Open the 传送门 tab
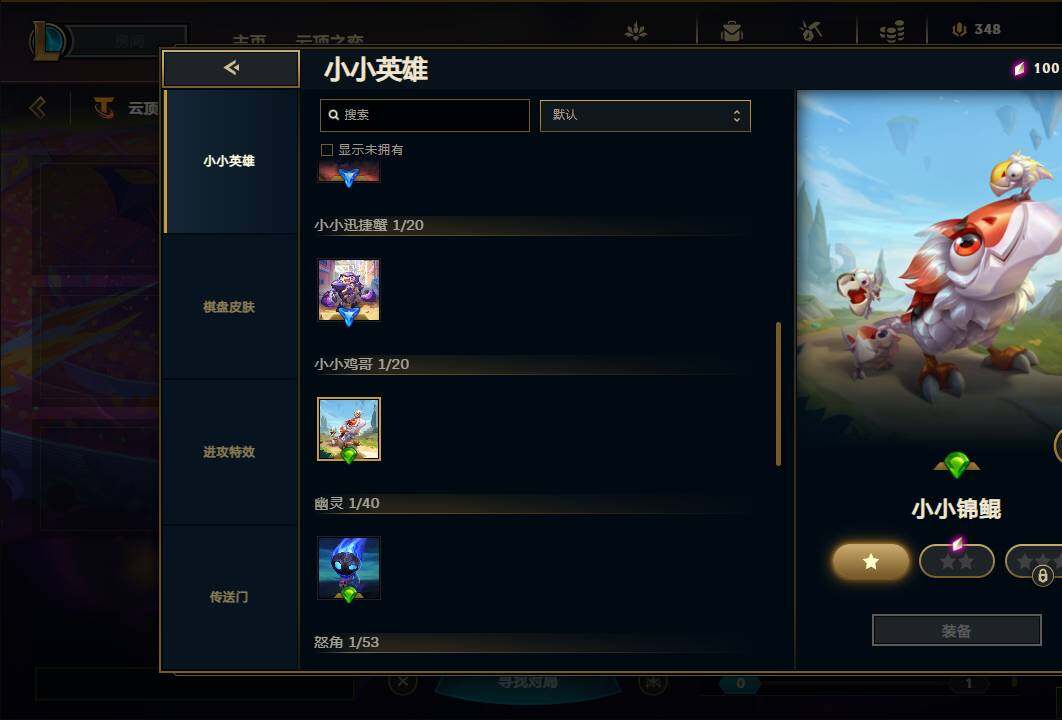The height and width of the screenshot is (720, 1062). coord(230,597)
